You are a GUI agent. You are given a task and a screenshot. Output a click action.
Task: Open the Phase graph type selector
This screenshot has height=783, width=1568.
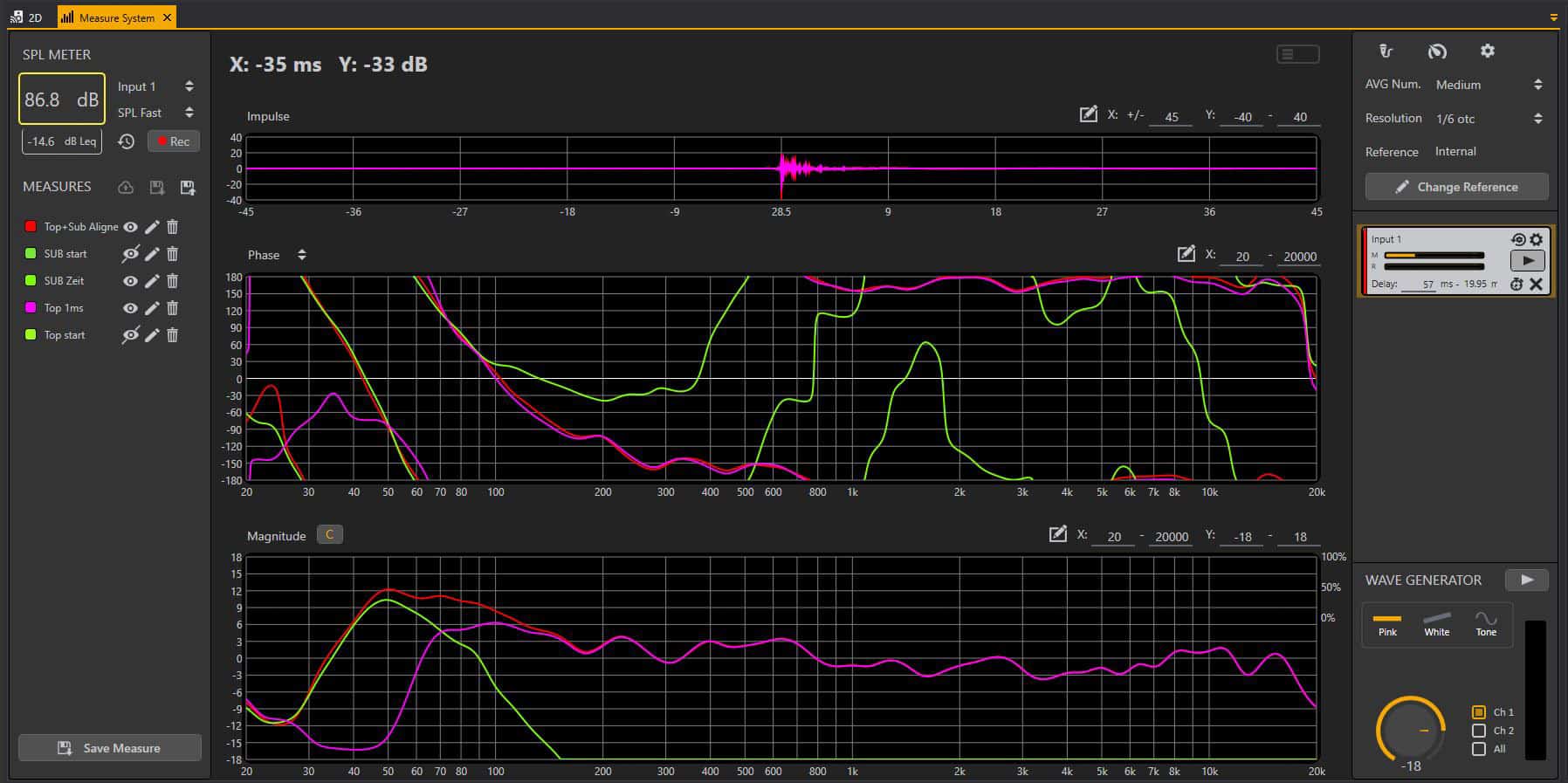[302, 255]
